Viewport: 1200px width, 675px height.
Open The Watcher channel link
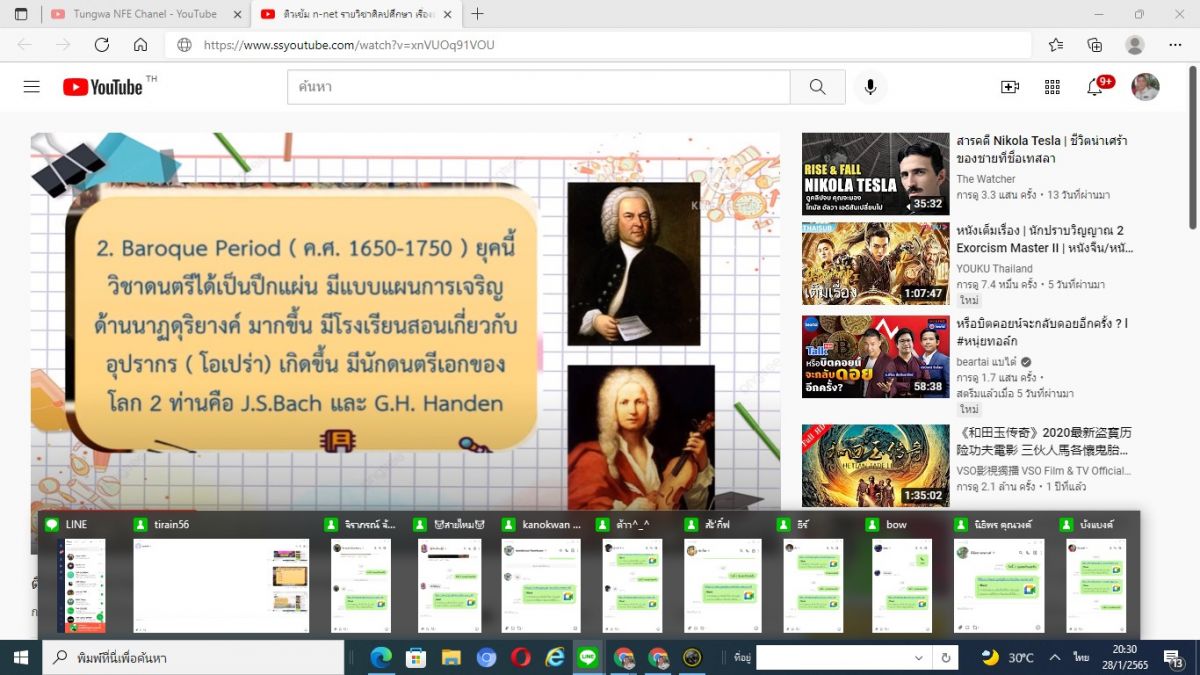[x=986, y=179]
